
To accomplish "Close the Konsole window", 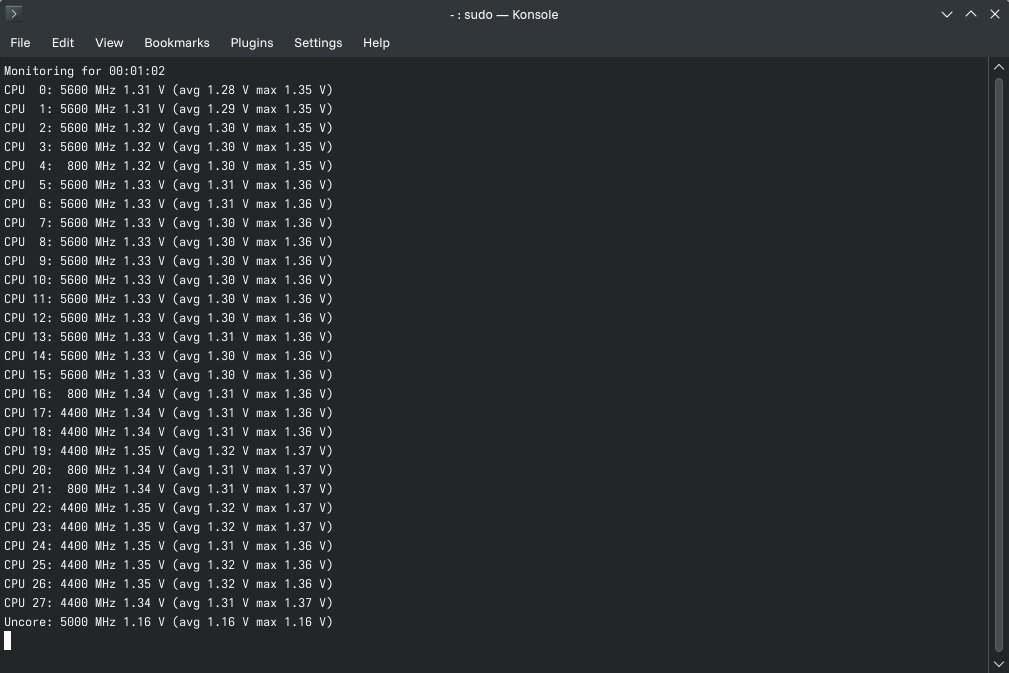I will pyautogui.click(x=995, y=14).
